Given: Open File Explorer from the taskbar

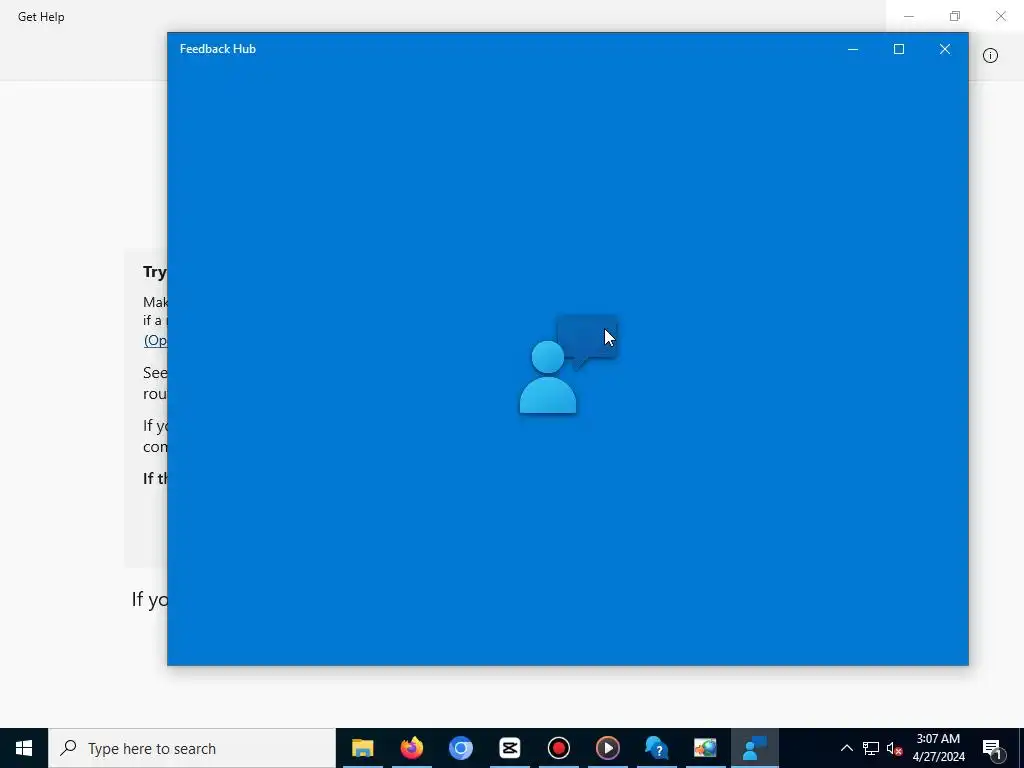Looking at the screenshot, I should [362, 748].
